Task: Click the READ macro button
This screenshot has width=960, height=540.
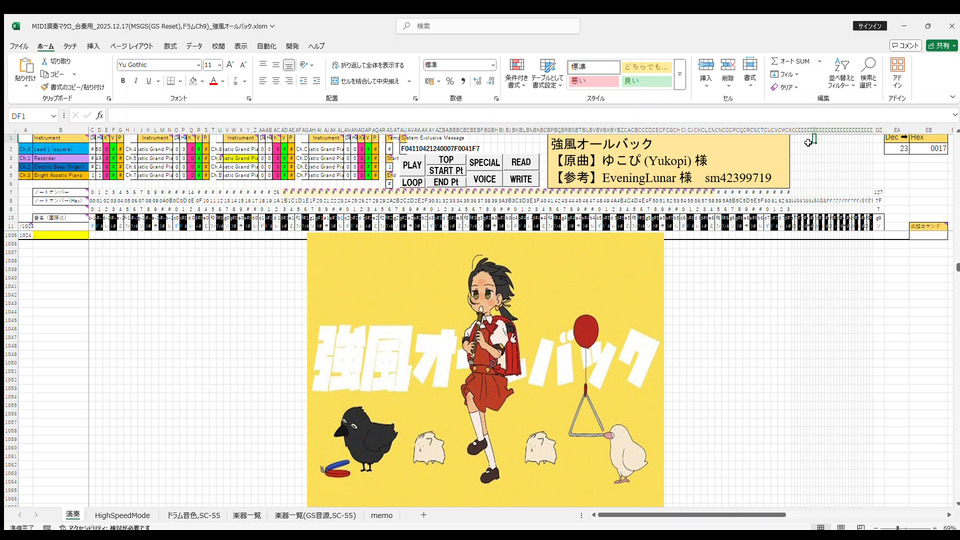Action: (521, 162)
